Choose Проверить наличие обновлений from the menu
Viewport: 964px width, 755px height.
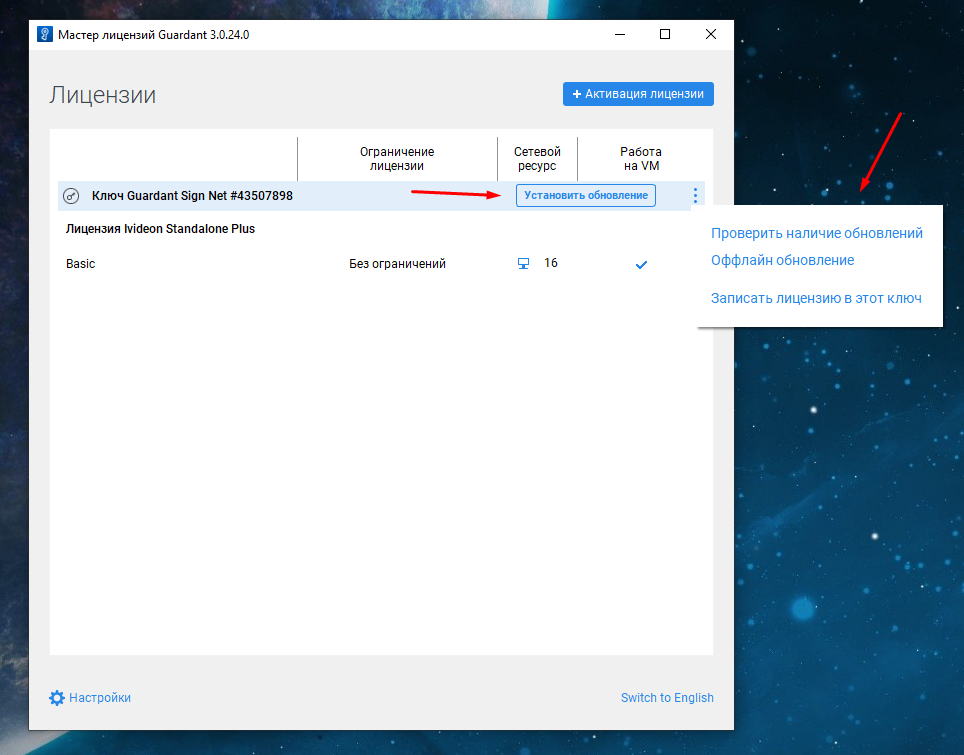(816, 234)
